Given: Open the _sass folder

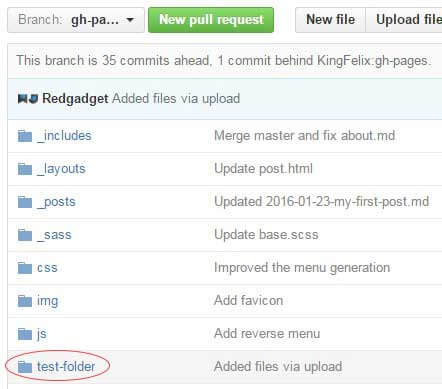Looking at the screenshot, I should (54, 235).
